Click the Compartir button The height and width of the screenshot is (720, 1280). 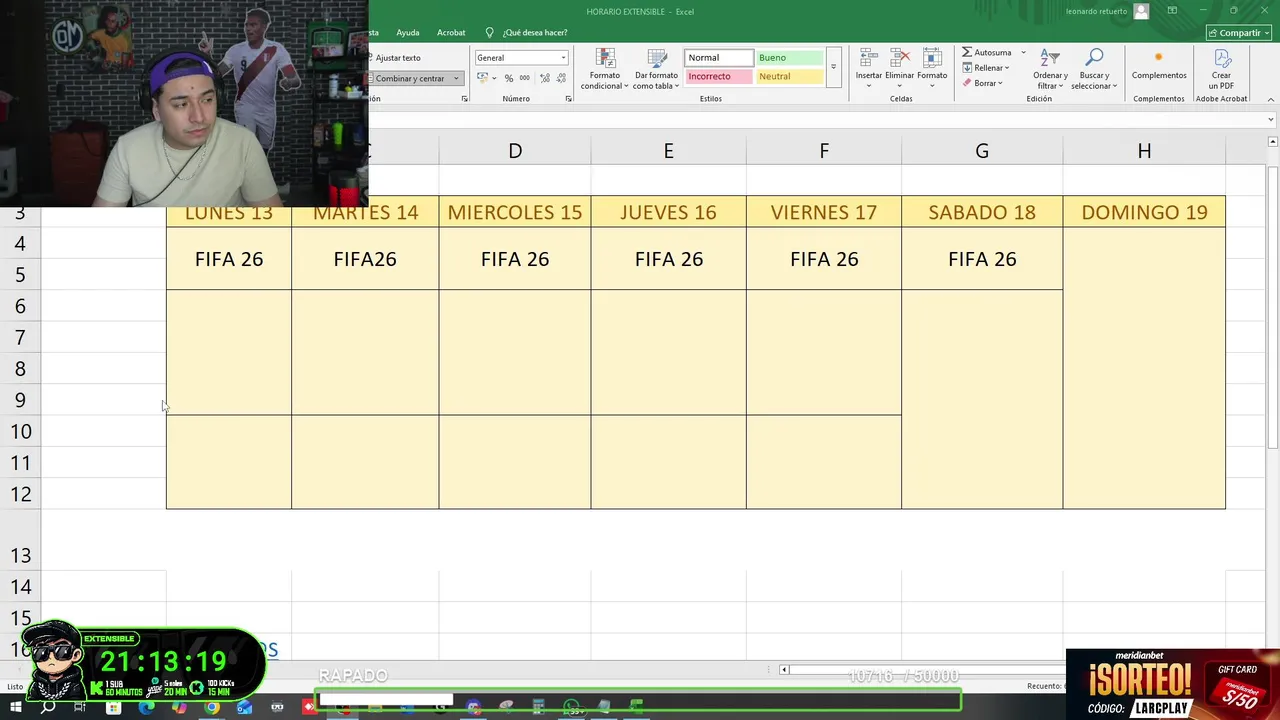click(1240, 32)
